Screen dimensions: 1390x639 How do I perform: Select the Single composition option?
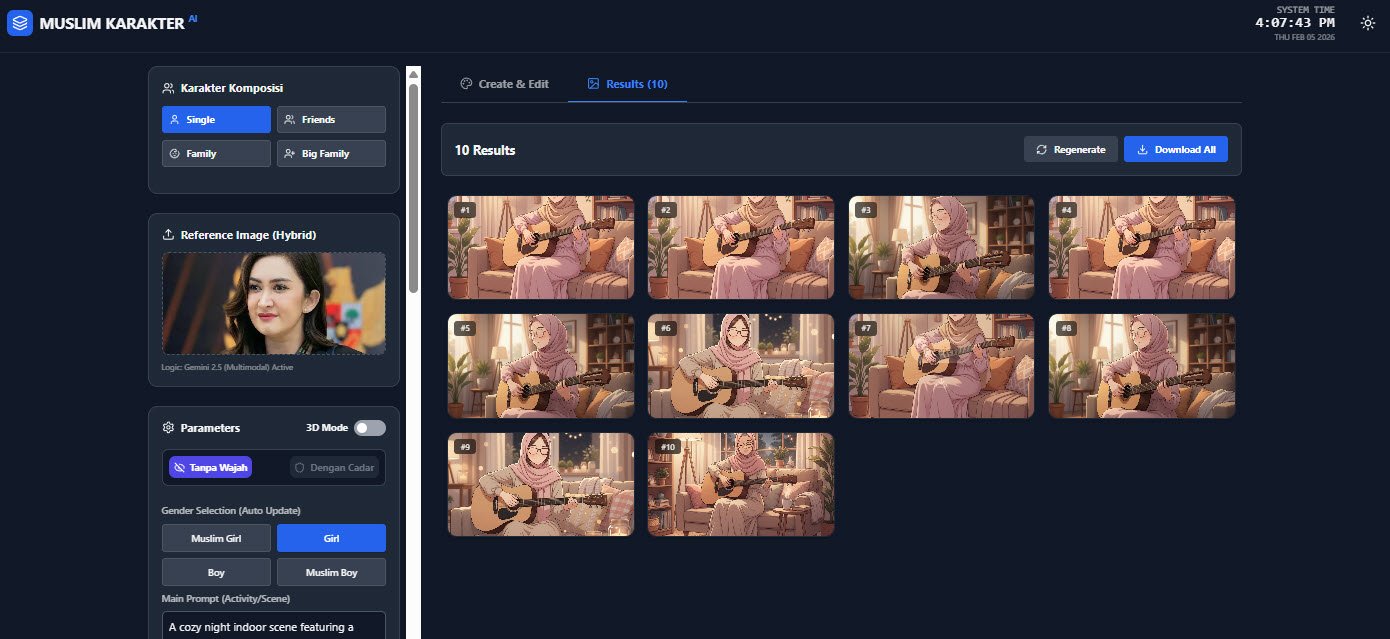coord(216,120)
